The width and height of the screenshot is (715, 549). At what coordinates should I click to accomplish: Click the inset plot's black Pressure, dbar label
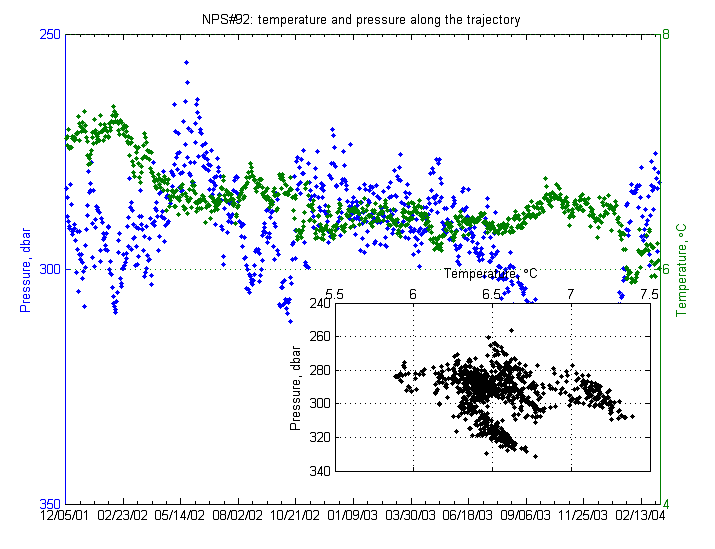point(295,387)
